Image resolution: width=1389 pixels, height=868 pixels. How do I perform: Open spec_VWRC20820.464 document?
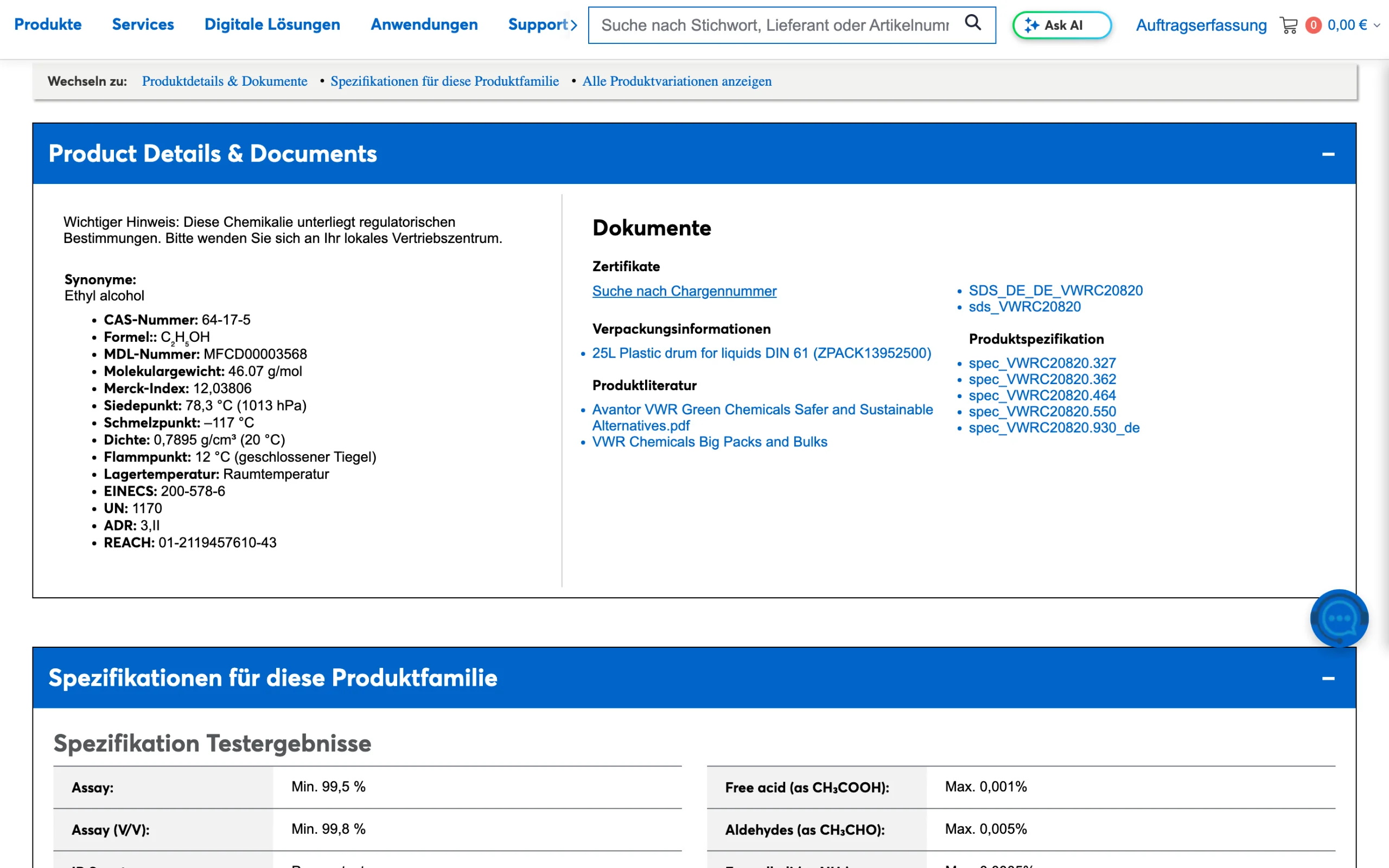pos(1042,395)
